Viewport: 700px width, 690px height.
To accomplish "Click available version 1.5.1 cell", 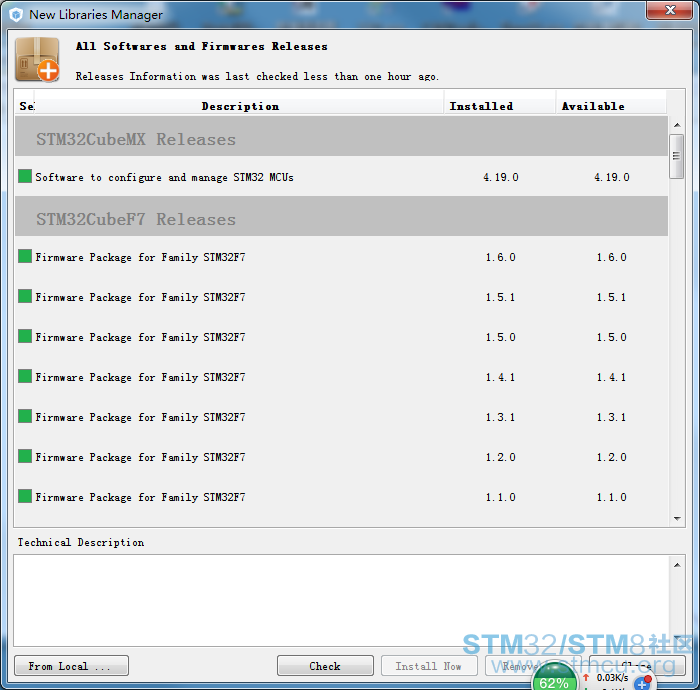I will pos(612,297).
